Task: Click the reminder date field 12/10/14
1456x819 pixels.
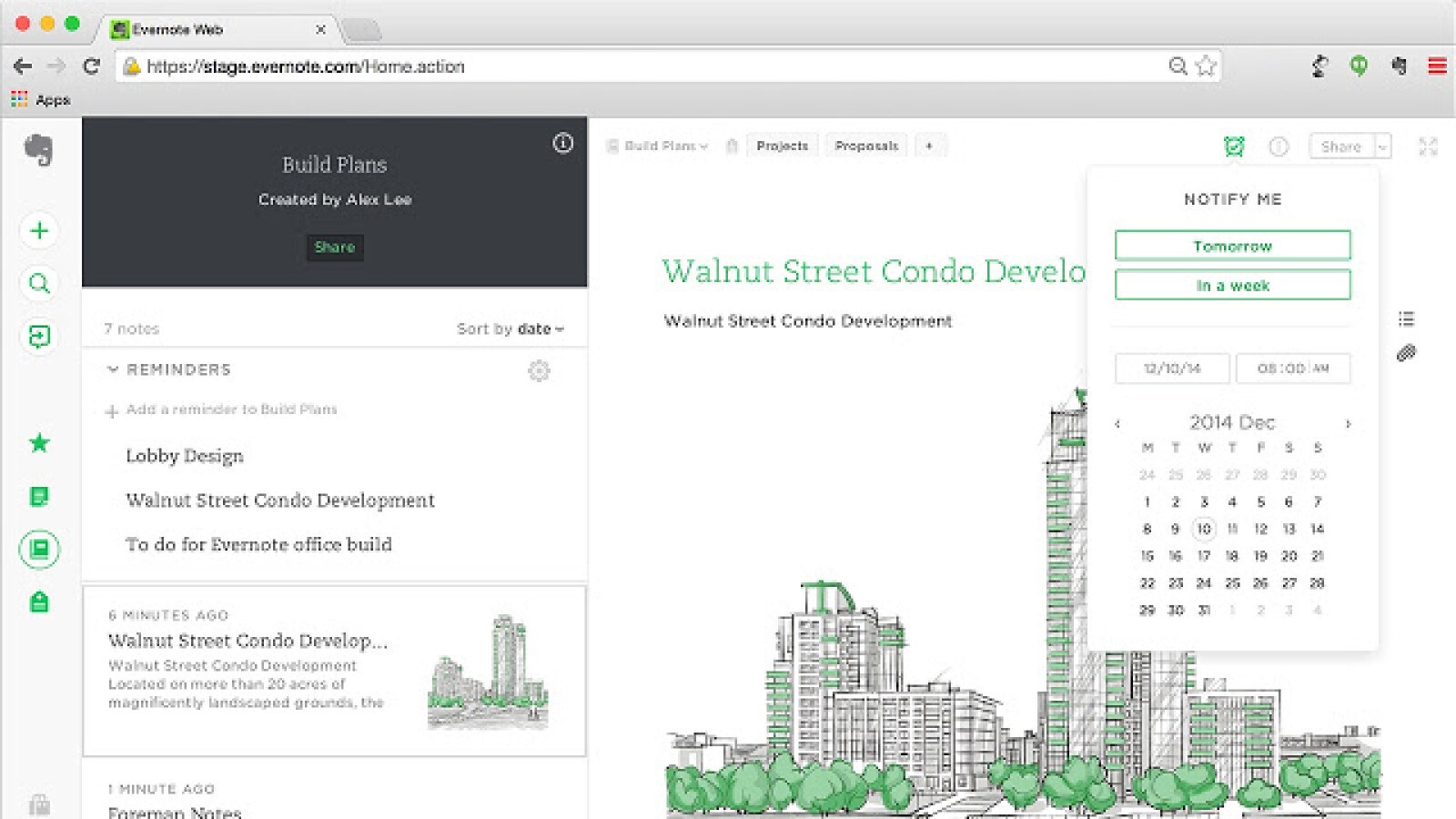Action: pos(1172,369)
